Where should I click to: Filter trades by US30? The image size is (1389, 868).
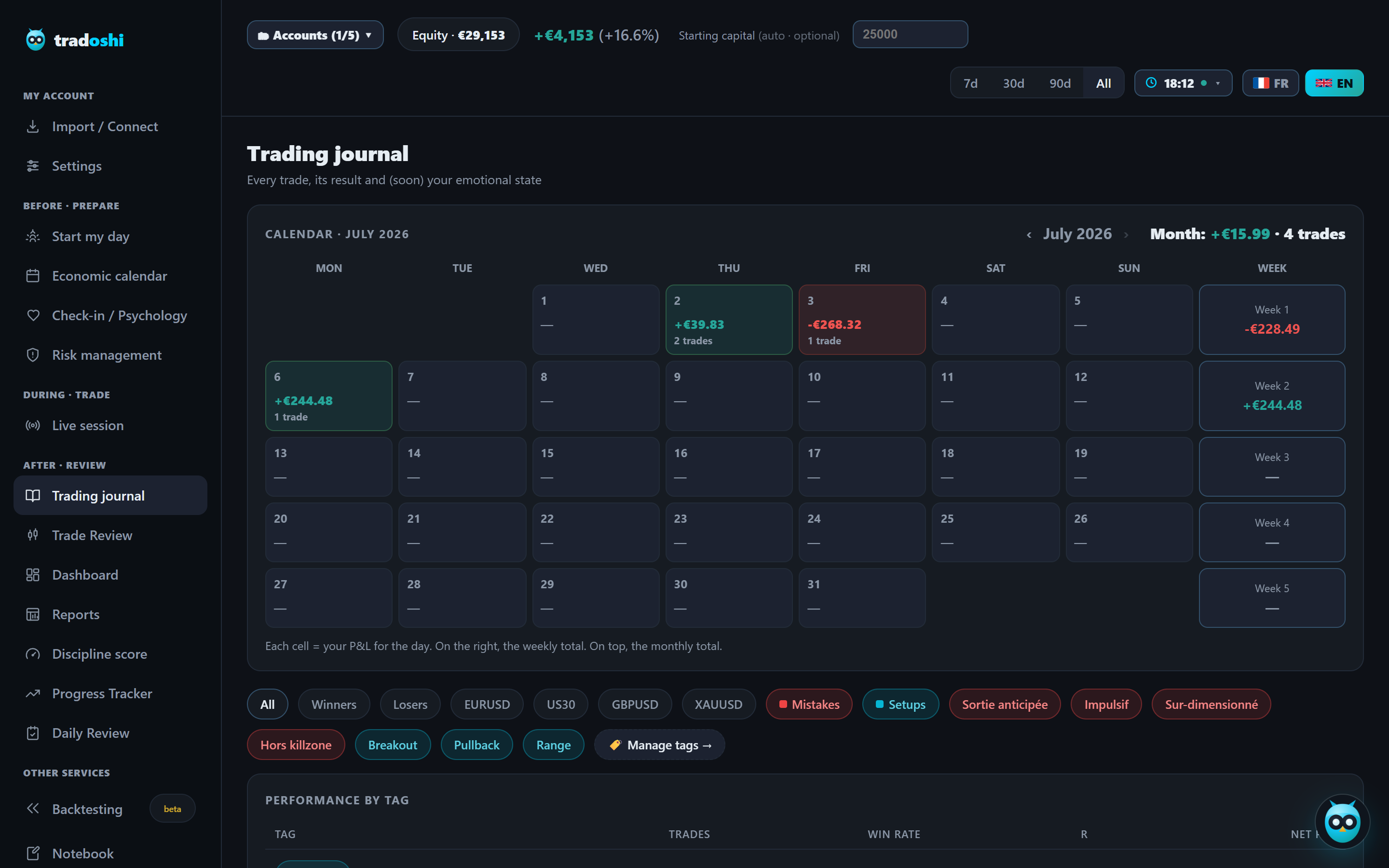coord(561,704)
